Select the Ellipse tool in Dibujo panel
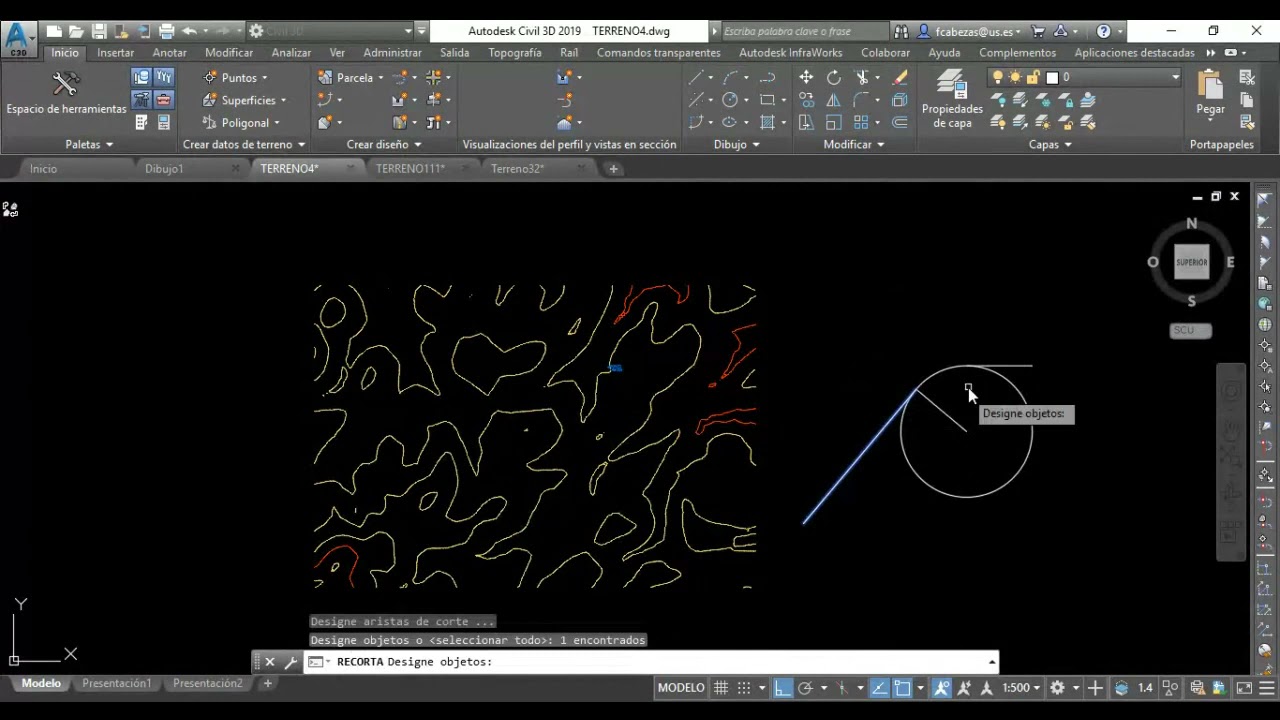 click(730, 123)
